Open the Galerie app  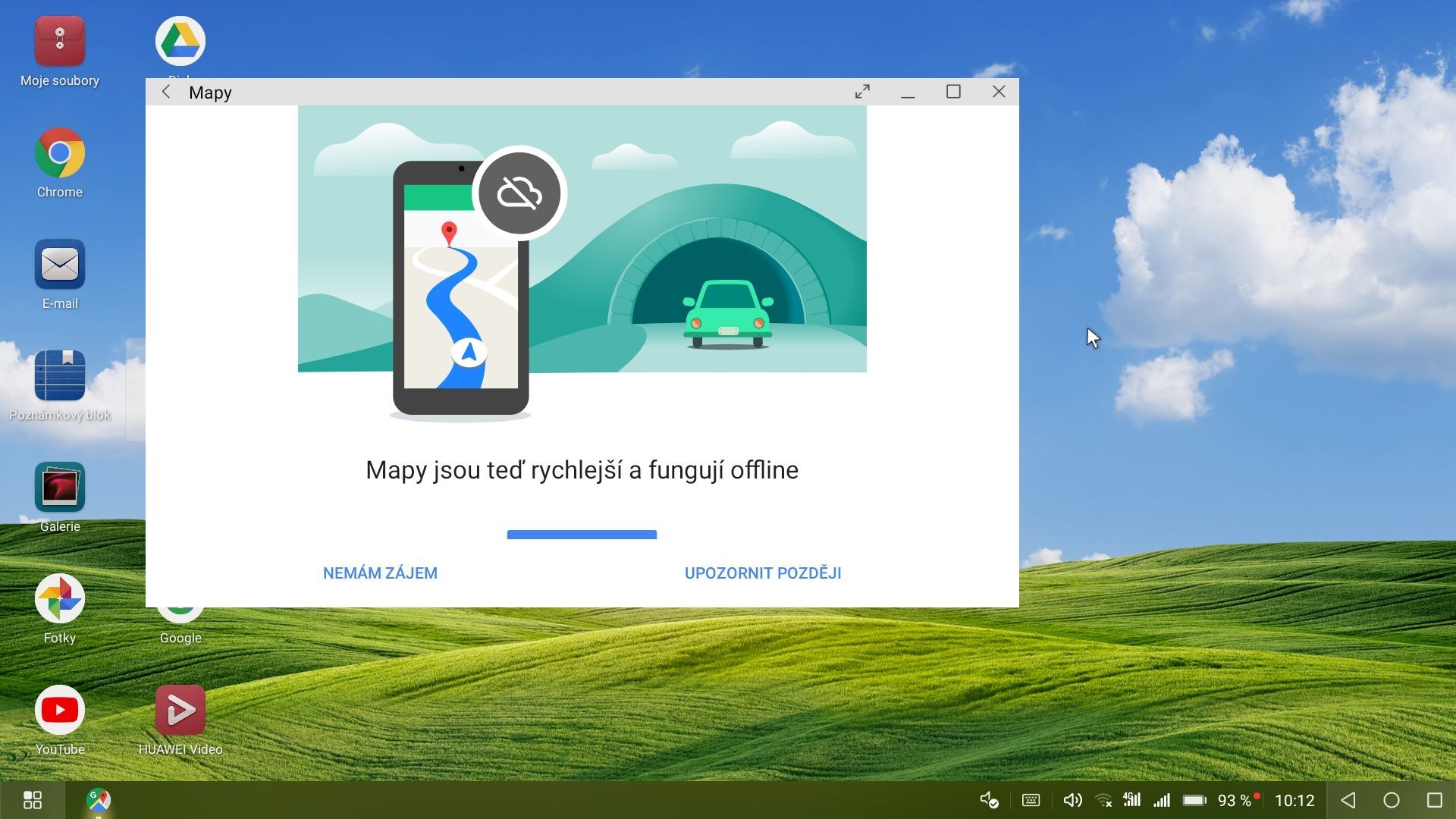pyautogui.click(x=59, y=488)
